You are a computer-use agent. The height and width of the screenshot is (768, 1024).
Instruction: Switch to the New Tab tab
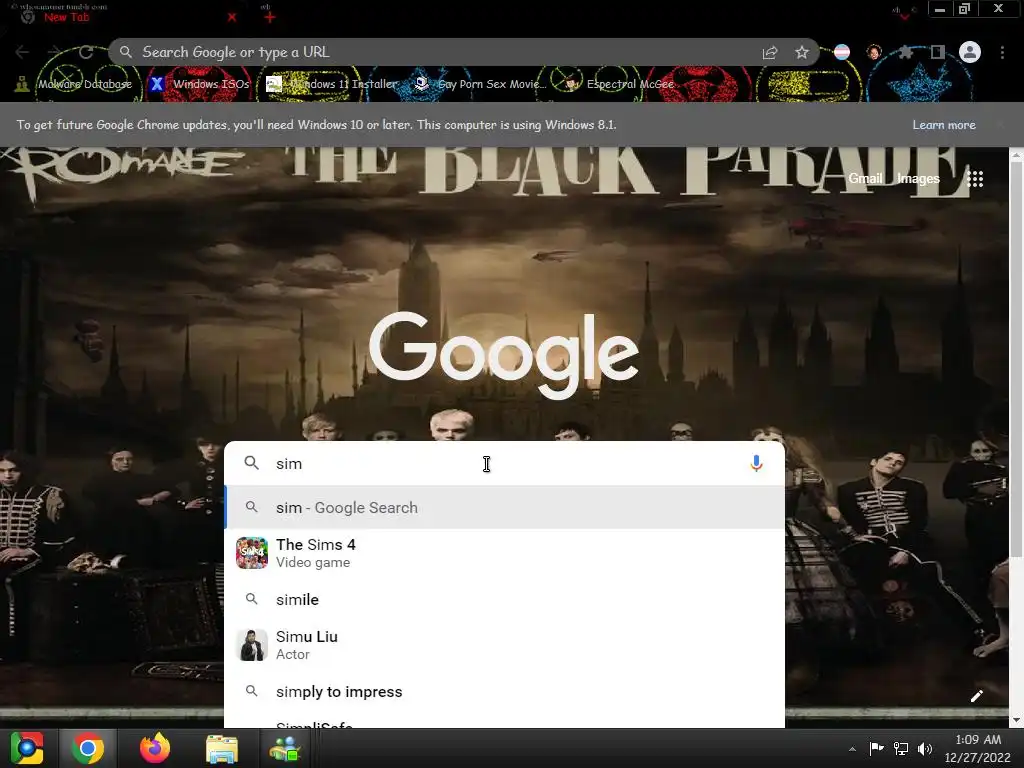pyautogui.click(x=124, y=17)
